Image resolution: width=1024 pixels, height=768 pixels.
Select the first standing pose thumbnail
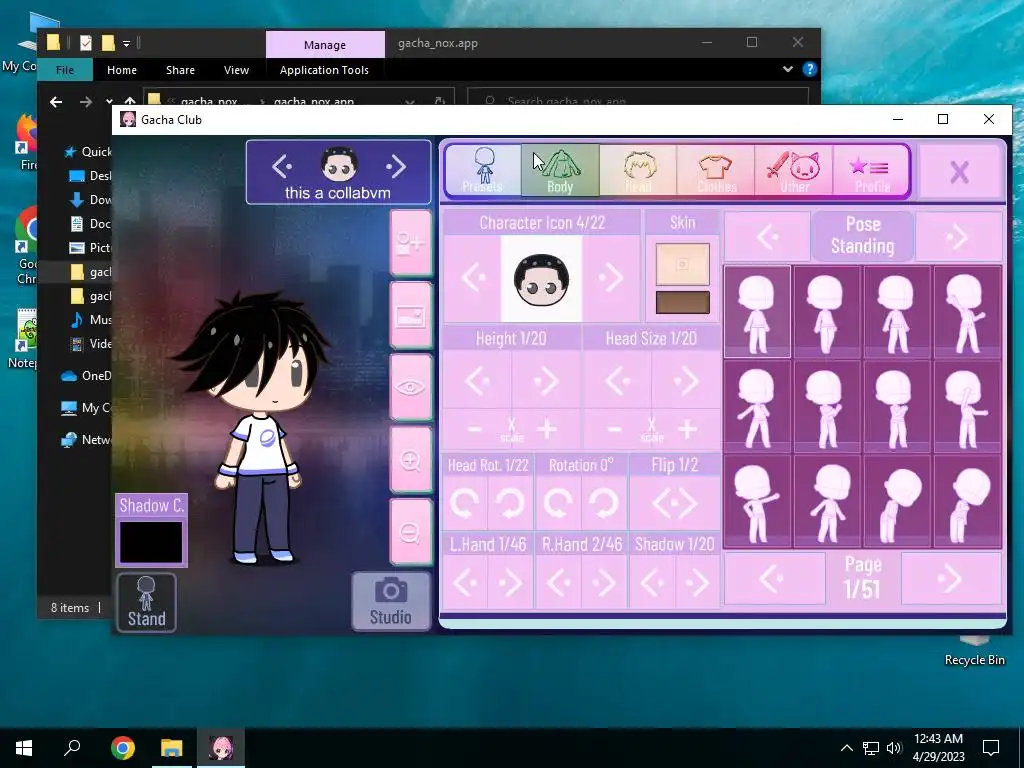coord(758,312)
